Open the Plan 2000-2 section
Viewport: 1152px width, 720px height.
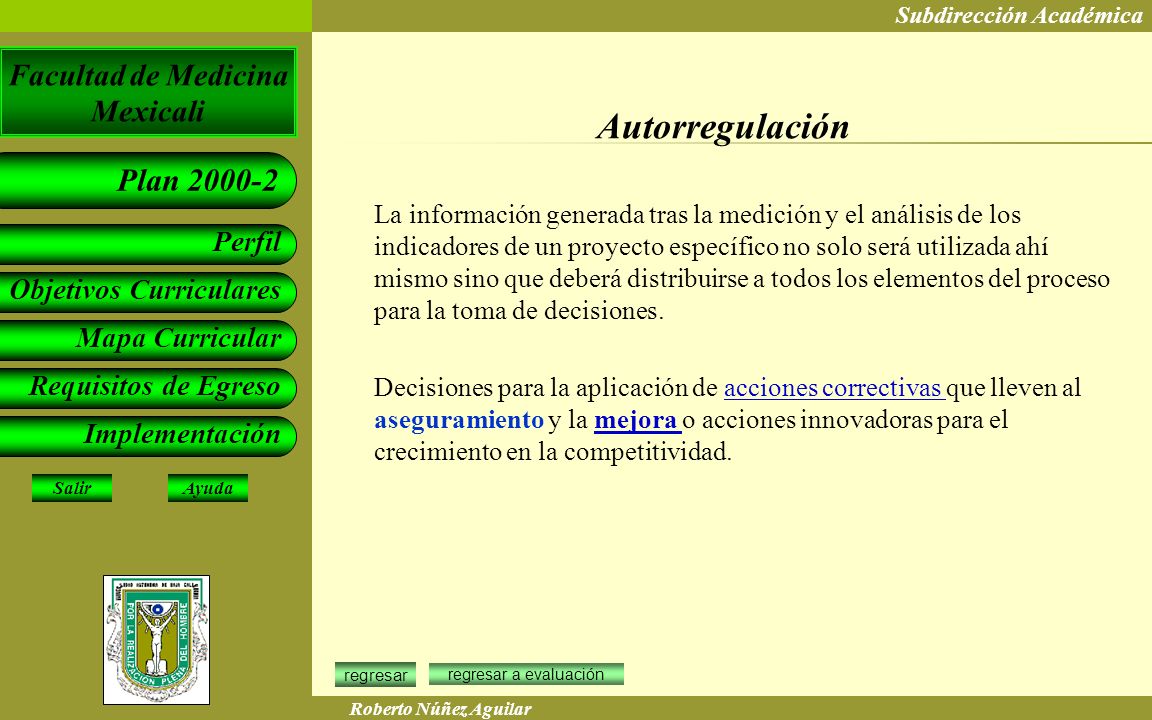(147, 181)
